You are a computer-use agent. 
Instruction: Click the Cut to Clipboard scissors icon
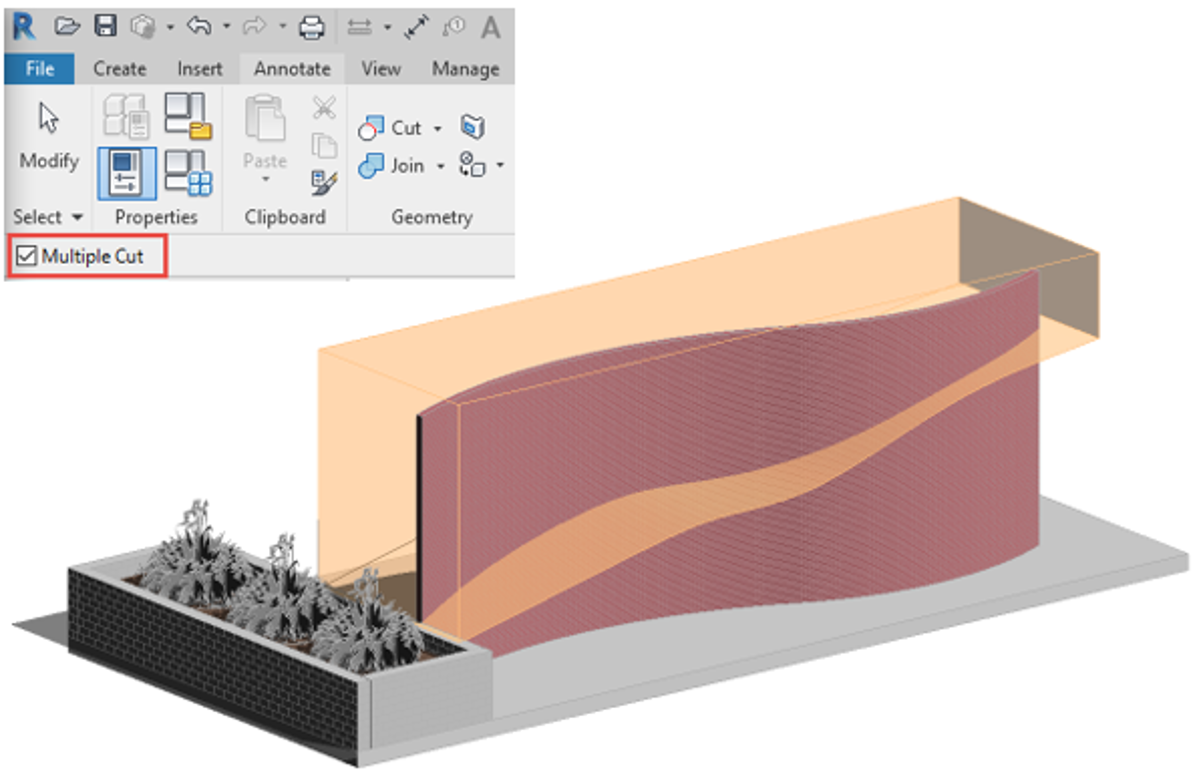click(x=322, y=107)
